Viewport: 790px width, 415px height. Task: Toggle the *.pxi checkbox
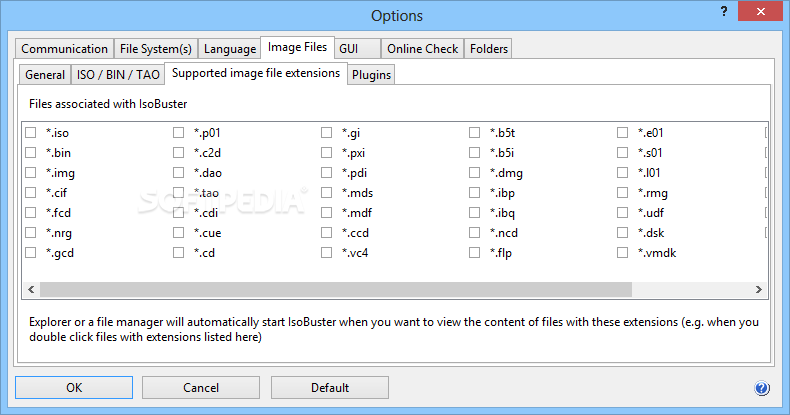coord(326,153)
